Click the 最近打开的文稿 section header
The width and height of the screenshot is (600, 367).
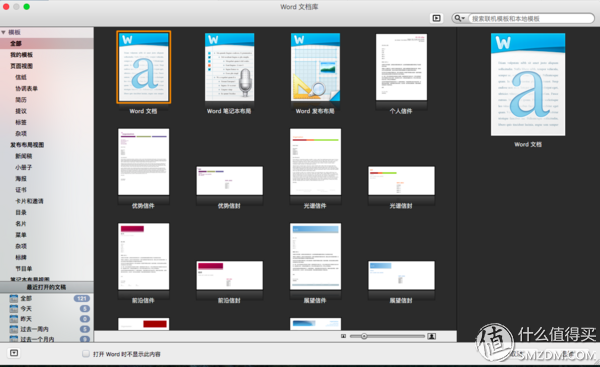pyautogui.click(x=47, y=287)
